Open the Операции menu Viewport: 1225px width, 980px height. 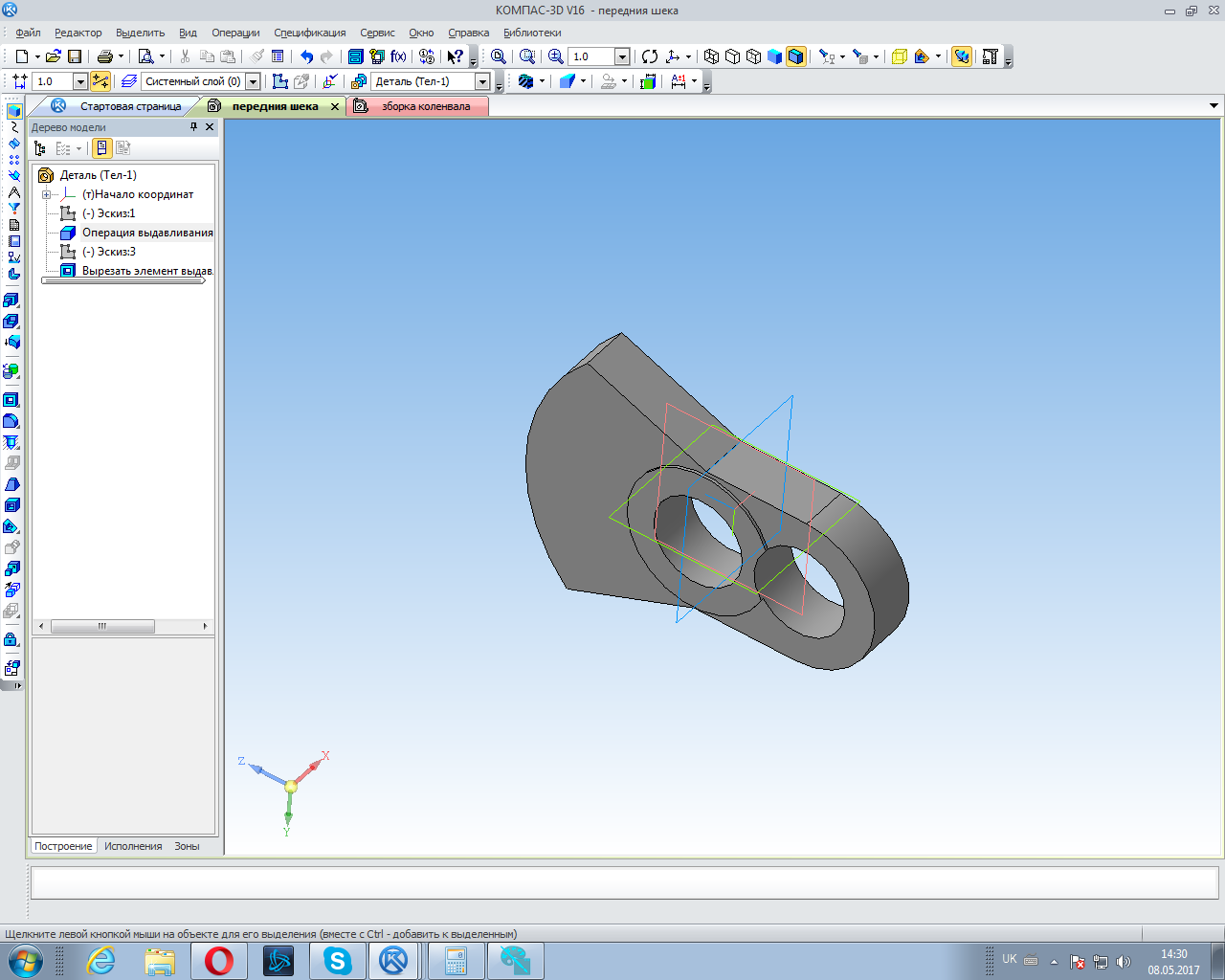point(235,33)
